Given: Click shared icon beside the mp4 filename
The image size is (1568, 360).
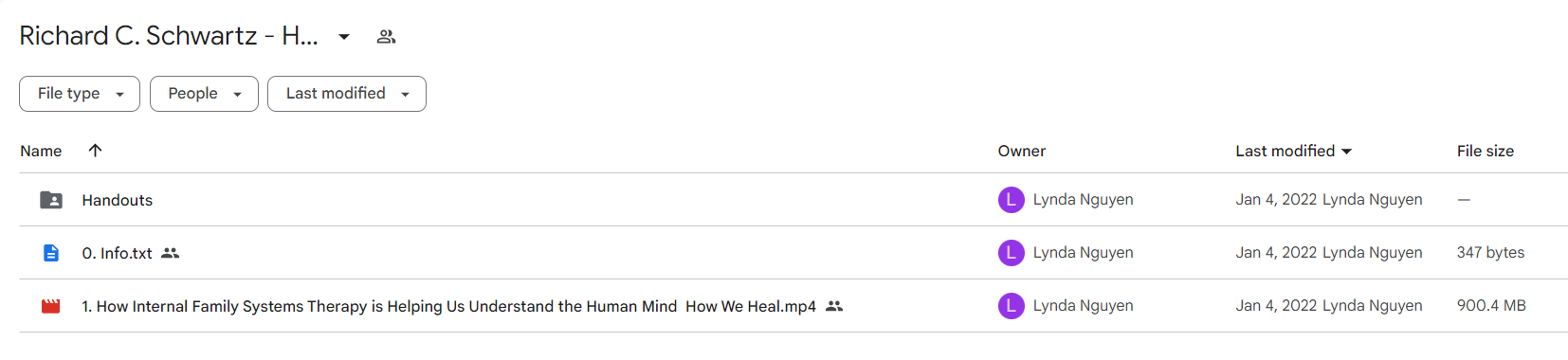Looking at the screenshot, I should point(834,306).
